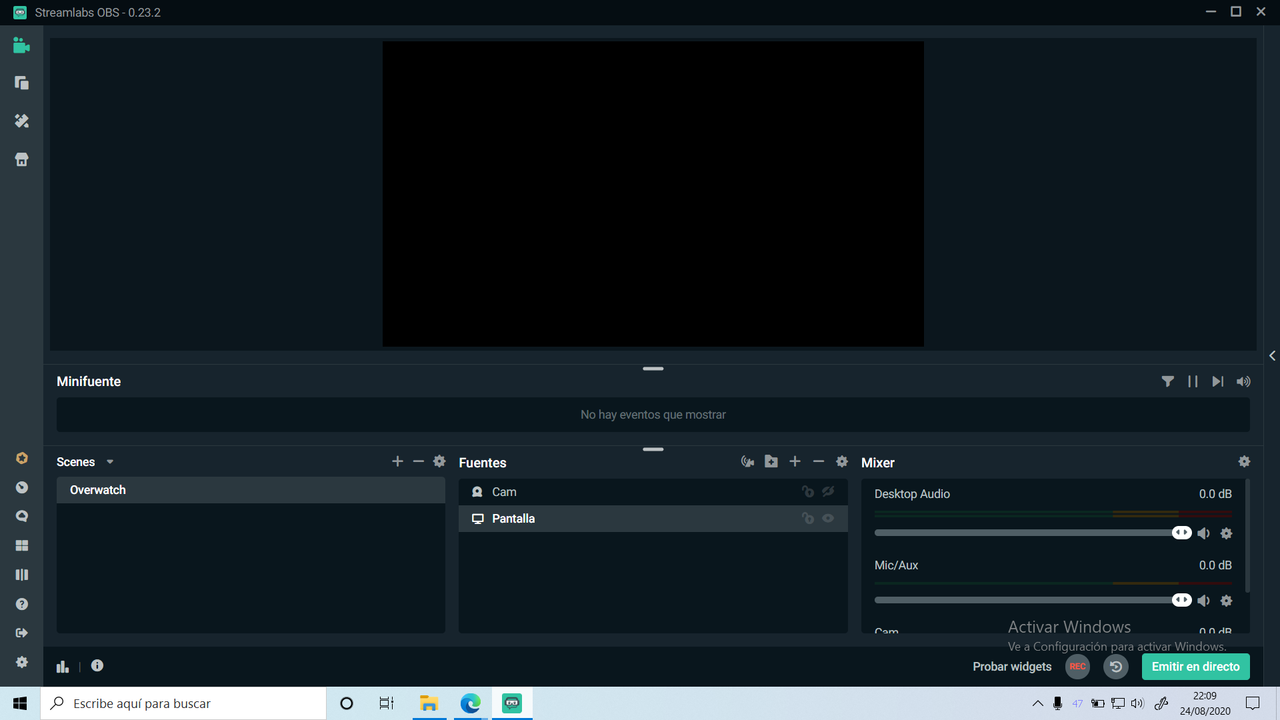Screen dimensions: 1280x720
Task: Open Microsoft Edge from taskbar
Action: [x=470, y=703]
